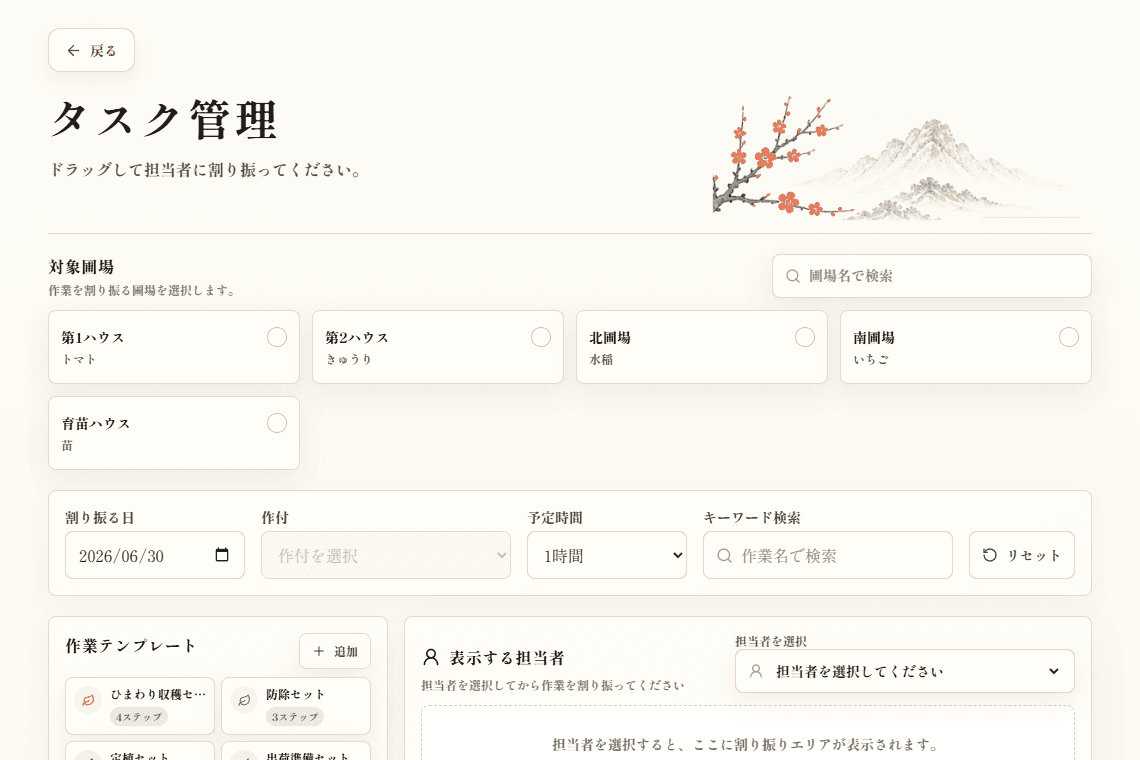Click the 作業テンプレート panel heading
The width and height of the screenshot is (1140, 760).
click(131, 646)
